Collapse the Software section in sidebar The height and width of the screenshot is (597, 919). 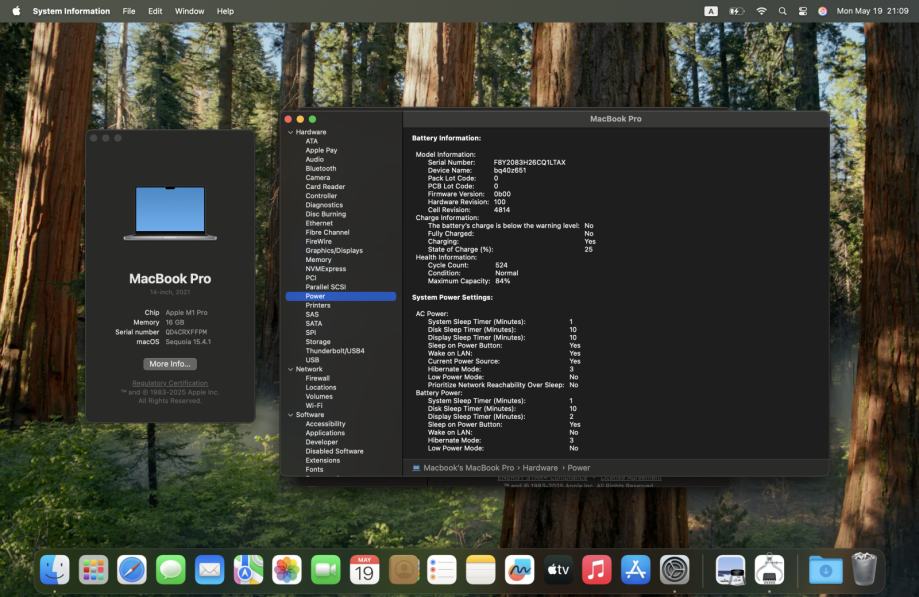click(291, 415)
